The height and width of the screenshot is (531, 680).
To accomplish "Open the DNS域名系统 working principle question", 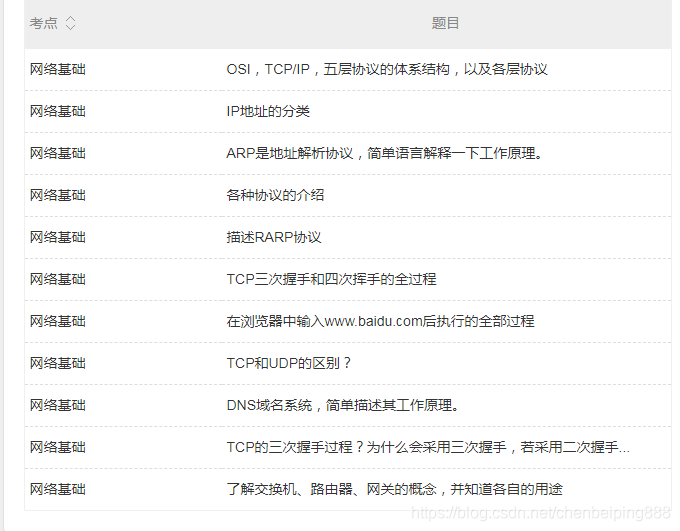I will point(343,405).
